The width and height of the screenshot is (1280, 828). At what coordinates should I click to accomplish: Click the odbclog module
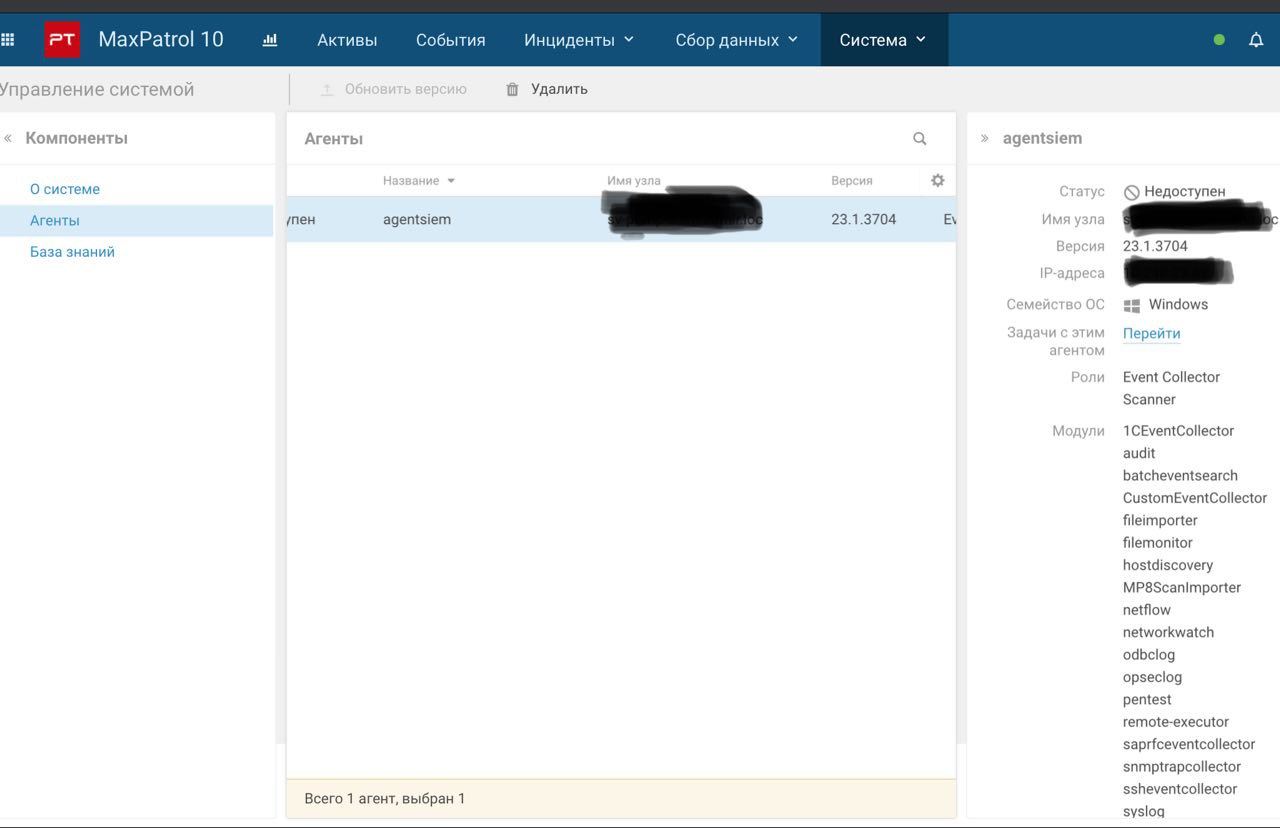1149,655
